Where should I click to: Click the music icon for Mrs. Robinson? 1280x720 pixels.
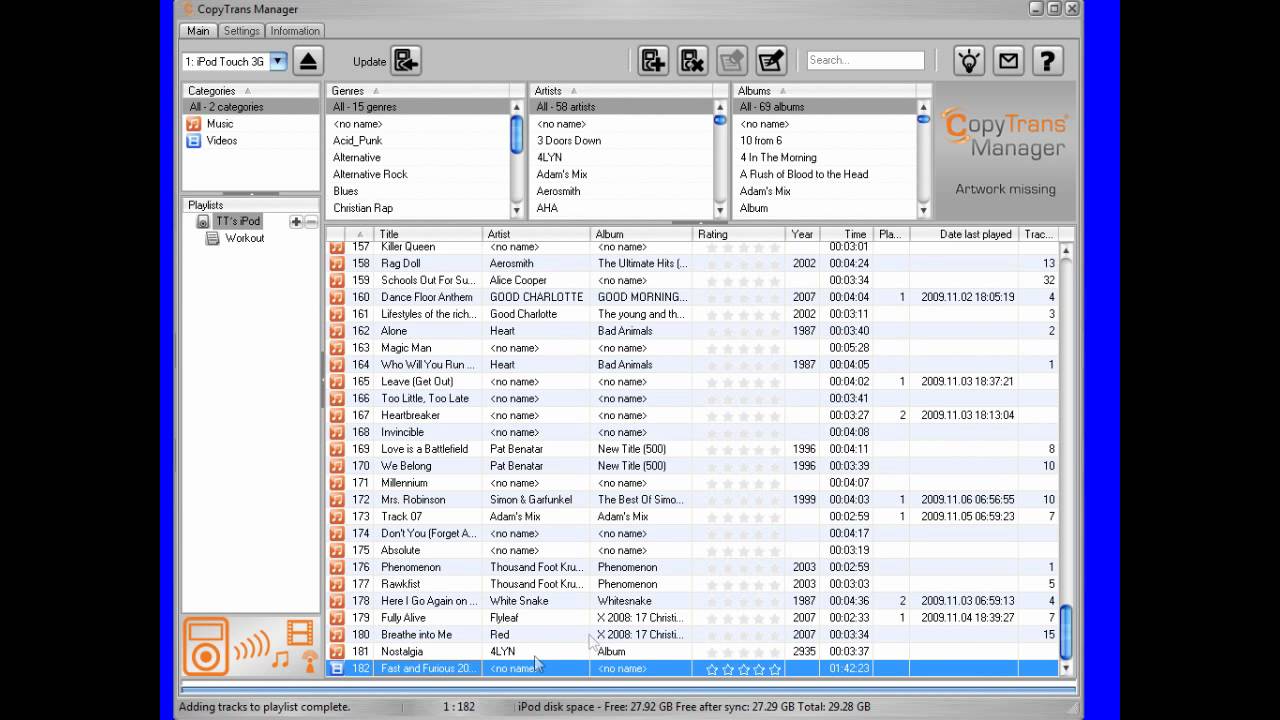(337, 499)
